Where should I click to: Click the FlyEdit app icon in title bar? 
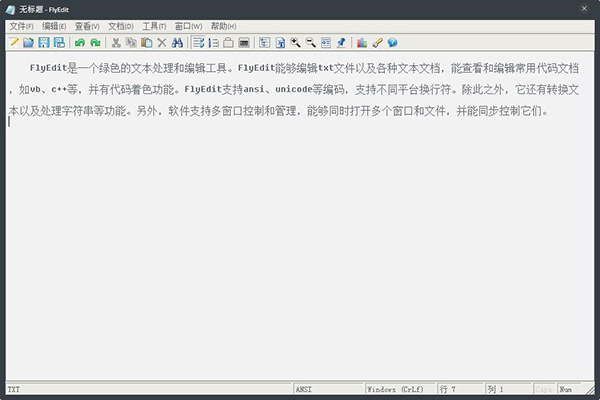[10, 9]
